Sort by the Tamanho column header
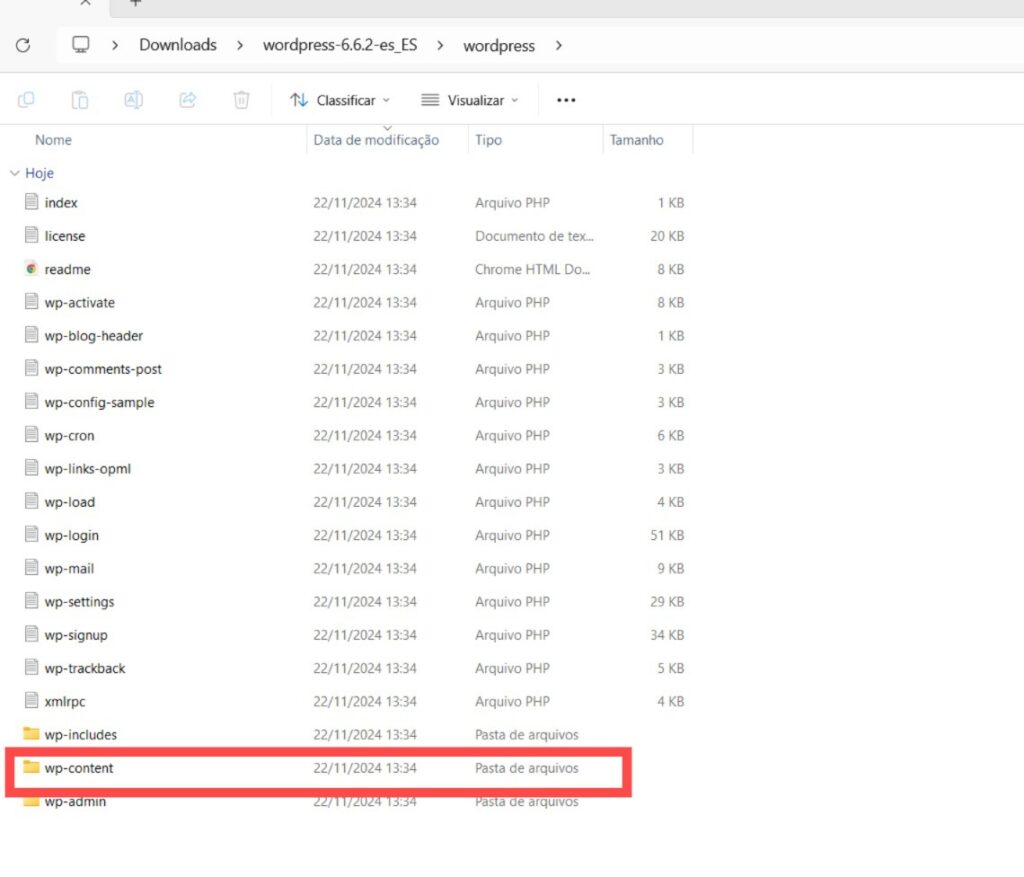Viewport: 1024px width, 877px height. [x=636, y=140]
